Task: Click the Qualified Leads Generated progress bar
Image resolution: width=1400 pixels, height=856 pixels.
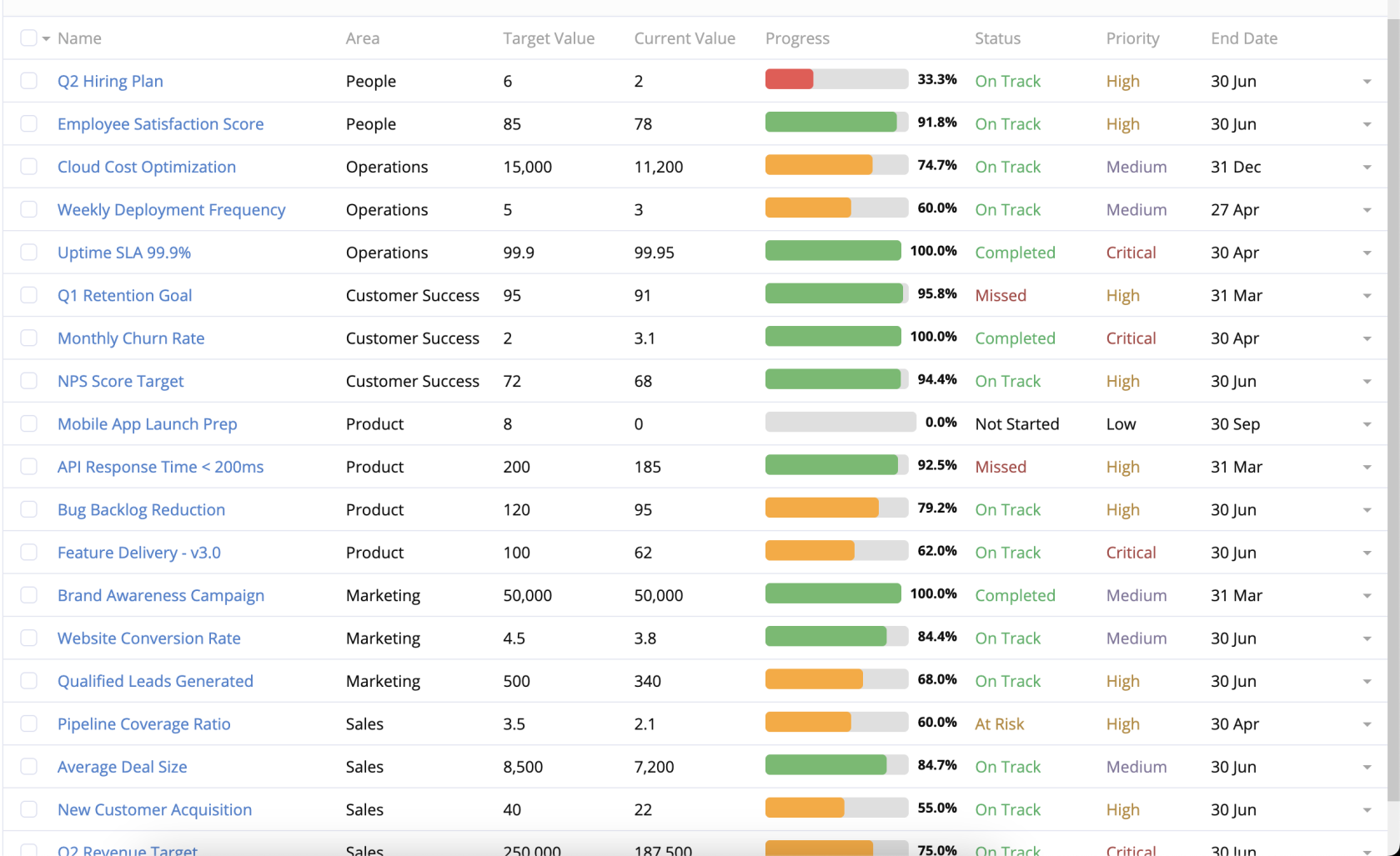Action: coord(835,680)
